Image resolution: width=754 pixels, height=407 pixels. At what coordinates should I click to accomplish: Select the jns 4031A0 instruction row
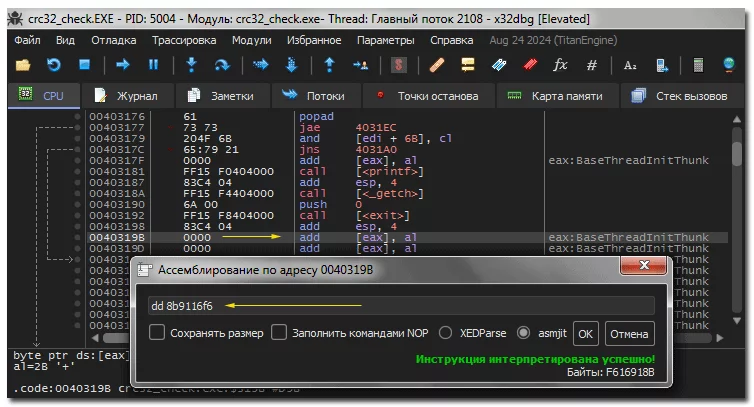point(407,150)
